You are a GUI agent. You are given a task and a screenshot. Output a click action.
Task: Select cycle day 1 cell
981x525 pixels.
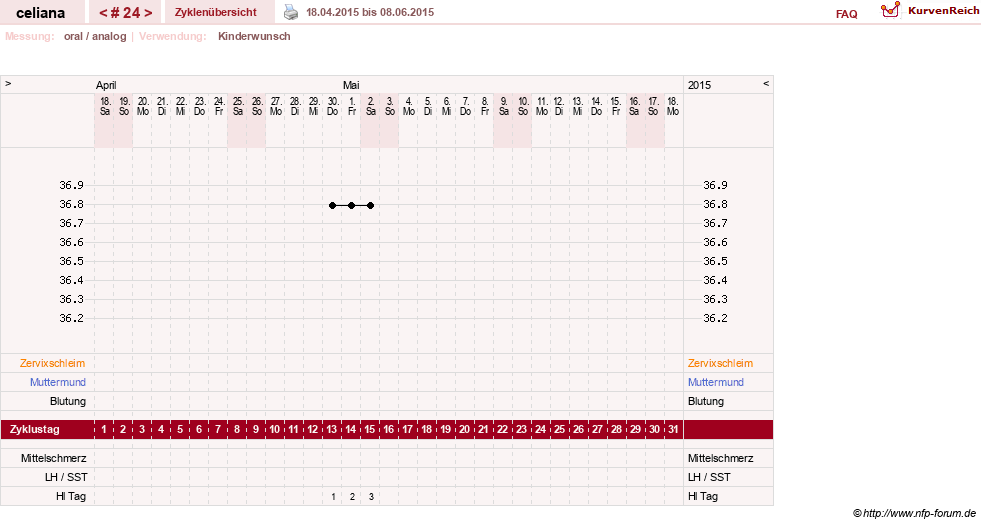coord(104,429)
